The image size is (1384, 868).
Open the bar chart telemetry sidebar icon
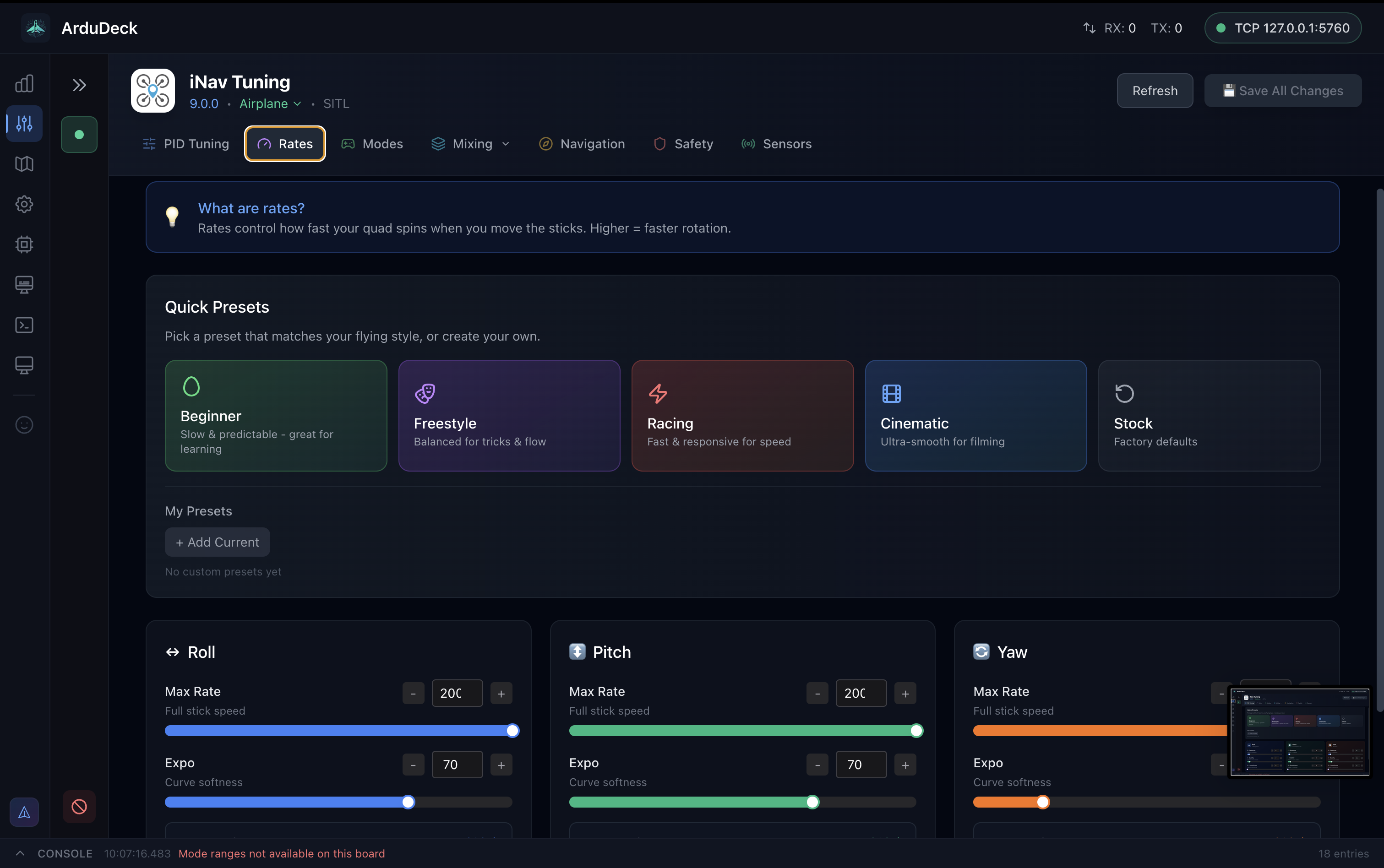[x=24, y=84]
